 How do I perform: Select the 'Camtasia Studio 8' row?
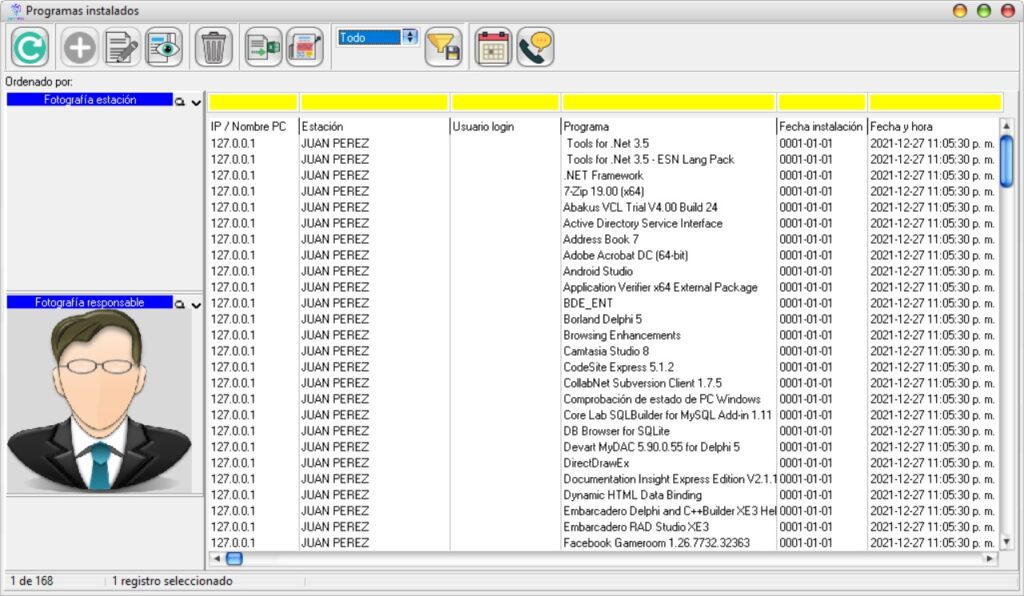pos(603,351)
